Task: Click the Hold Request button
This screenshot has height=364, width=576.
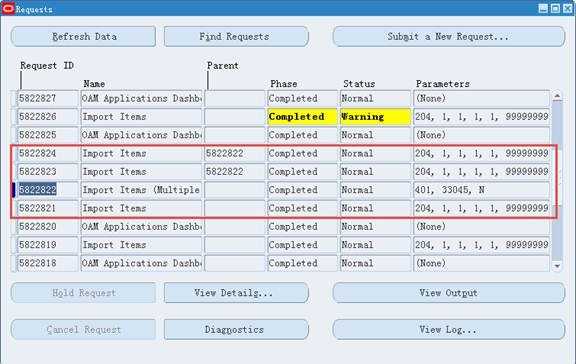Action: coord(83,293)
